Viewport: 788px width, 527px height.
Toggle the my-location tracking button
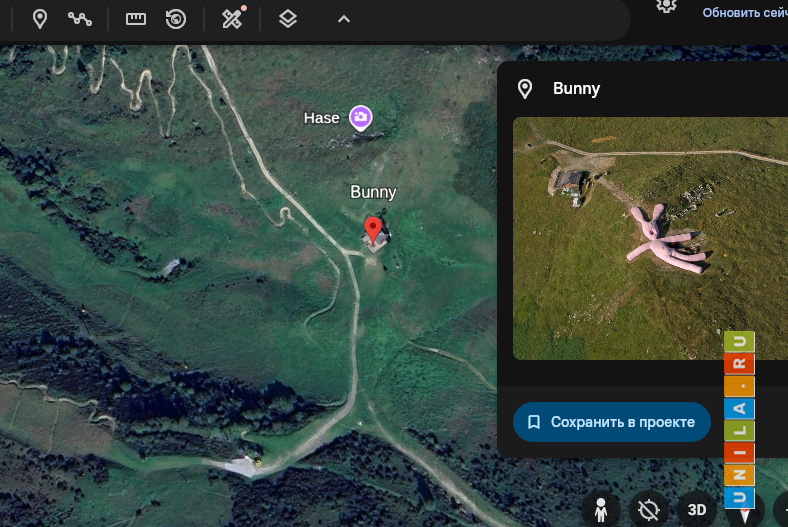click(x=648, y=510)
